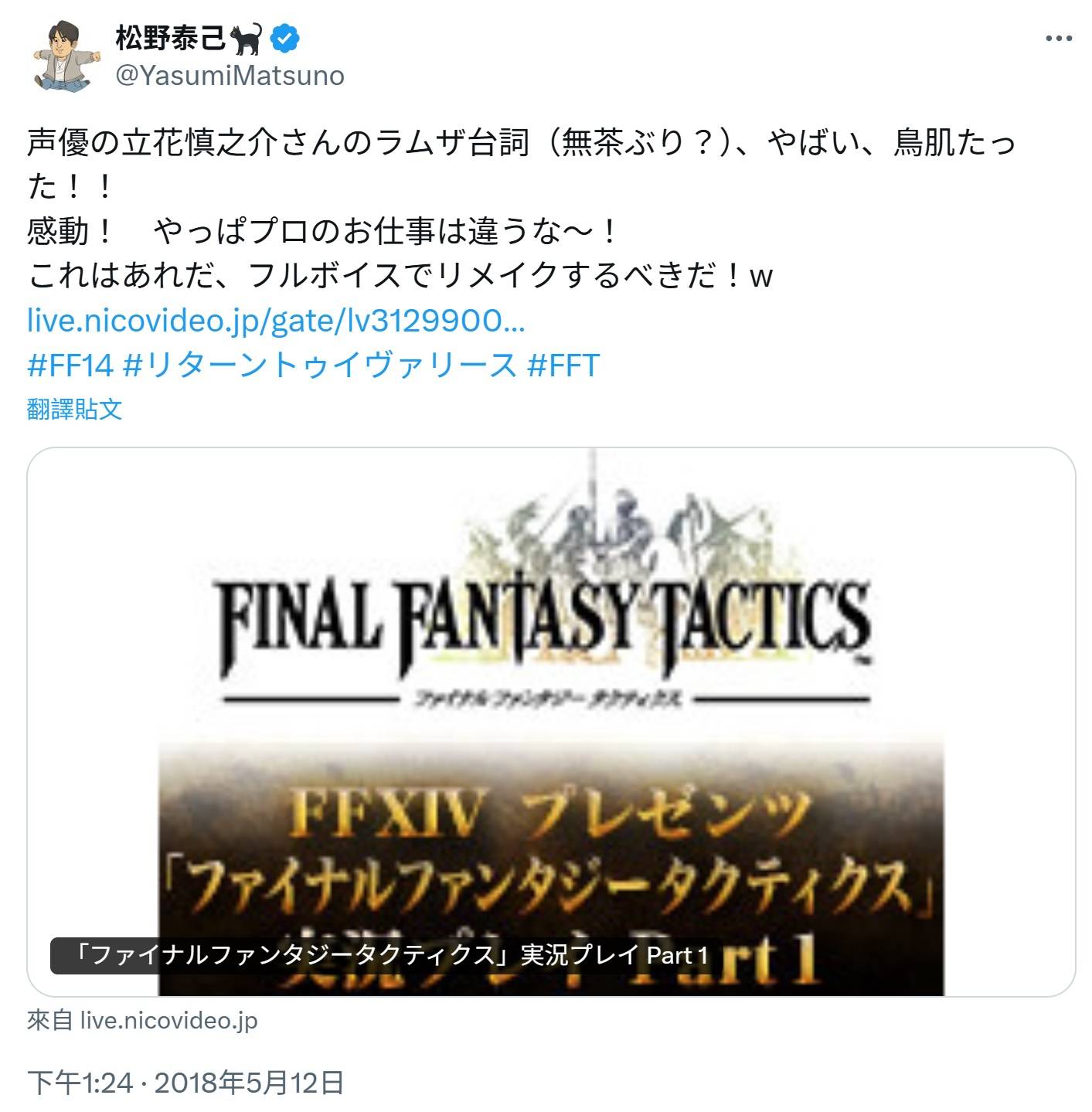Select the #FF14 hashtag
The image size is (1092, 1112).
(70, 365)
